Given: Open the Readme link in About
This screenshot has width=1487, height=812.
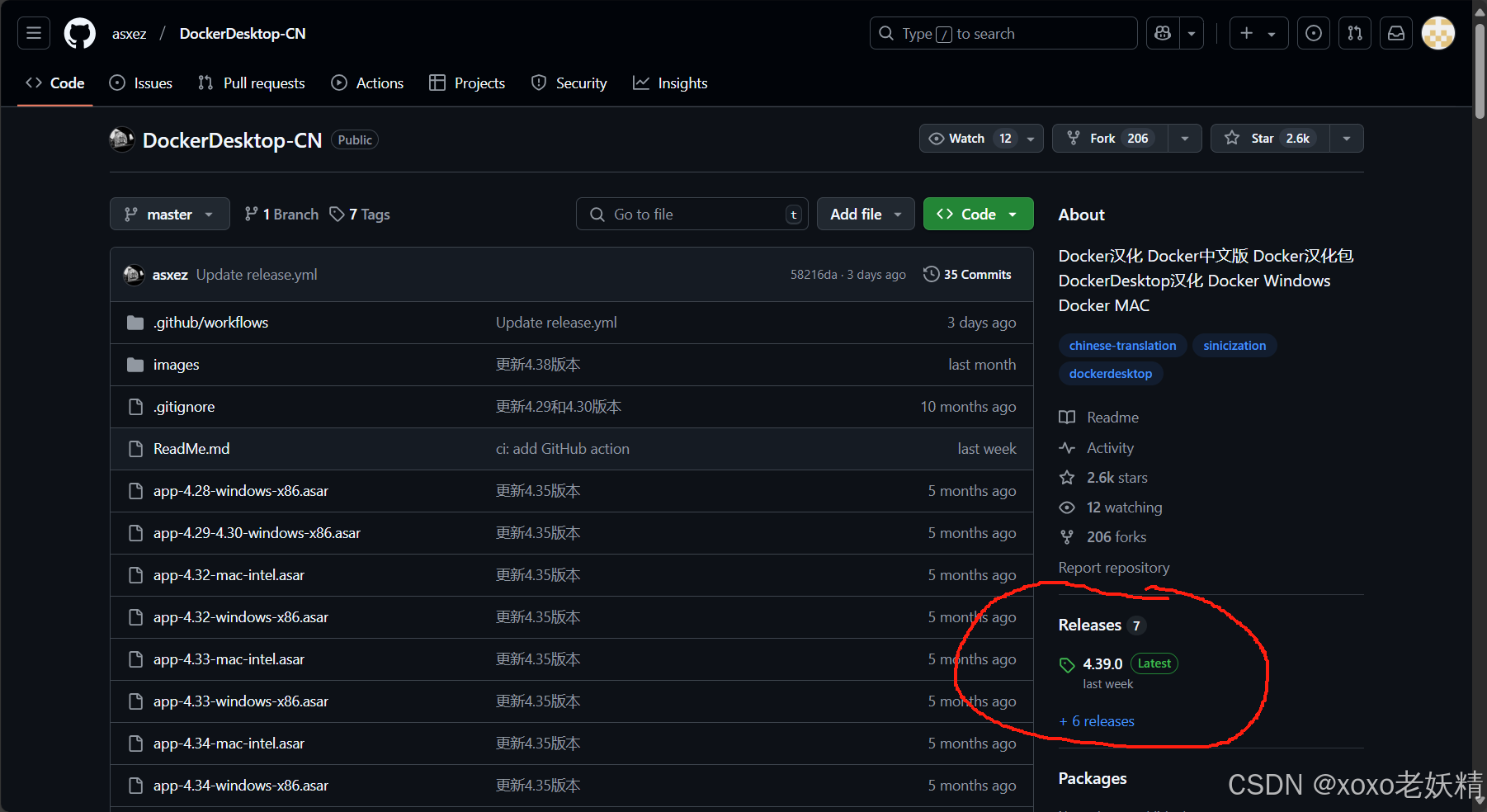Looking at the screenshot, I should pyautogui.click(x=1099, y=418).
